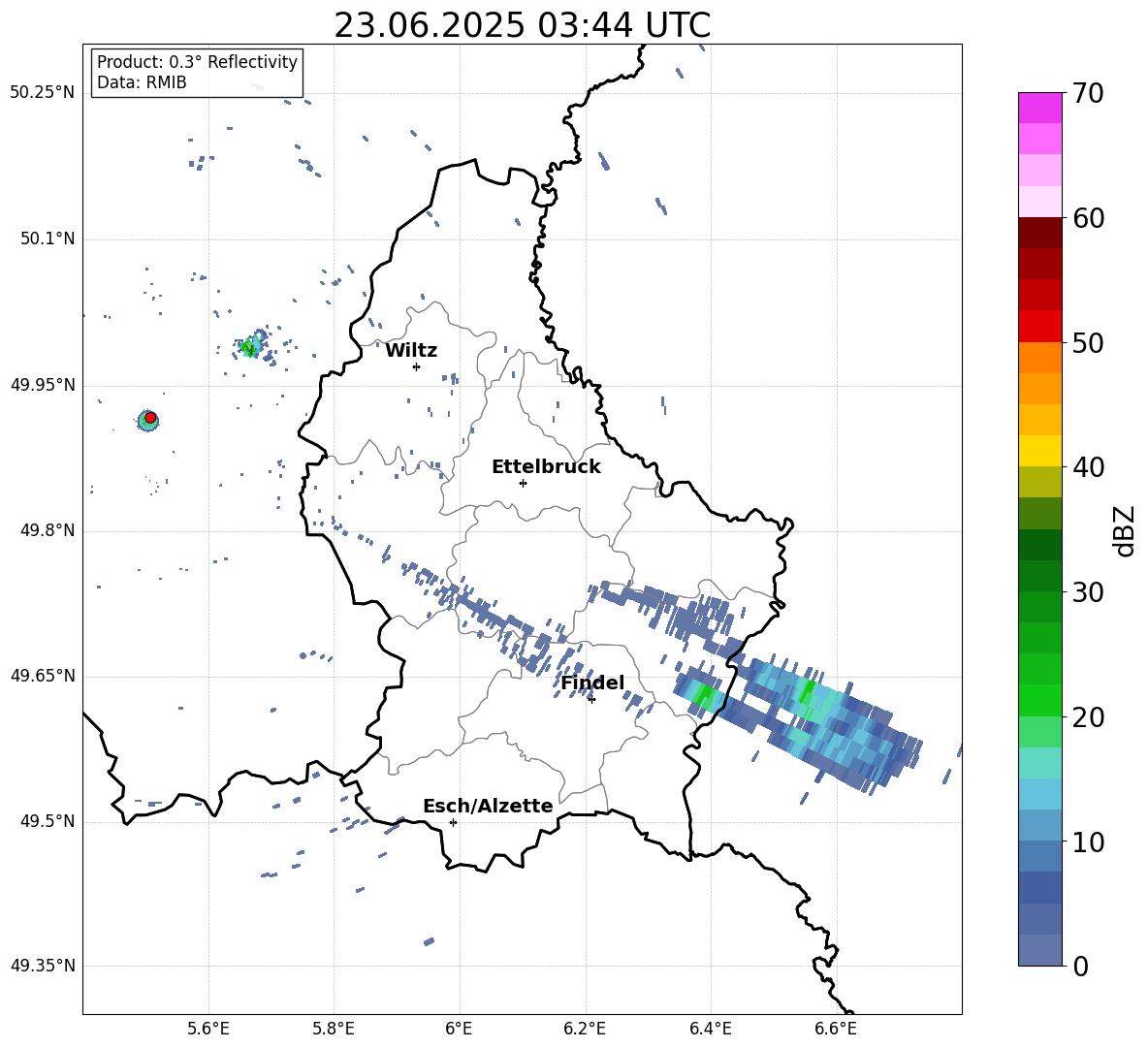Viewport: 1148px width, 1048px height.
Task: Click the Wiltz city label
Action: (x=411, y=351)
